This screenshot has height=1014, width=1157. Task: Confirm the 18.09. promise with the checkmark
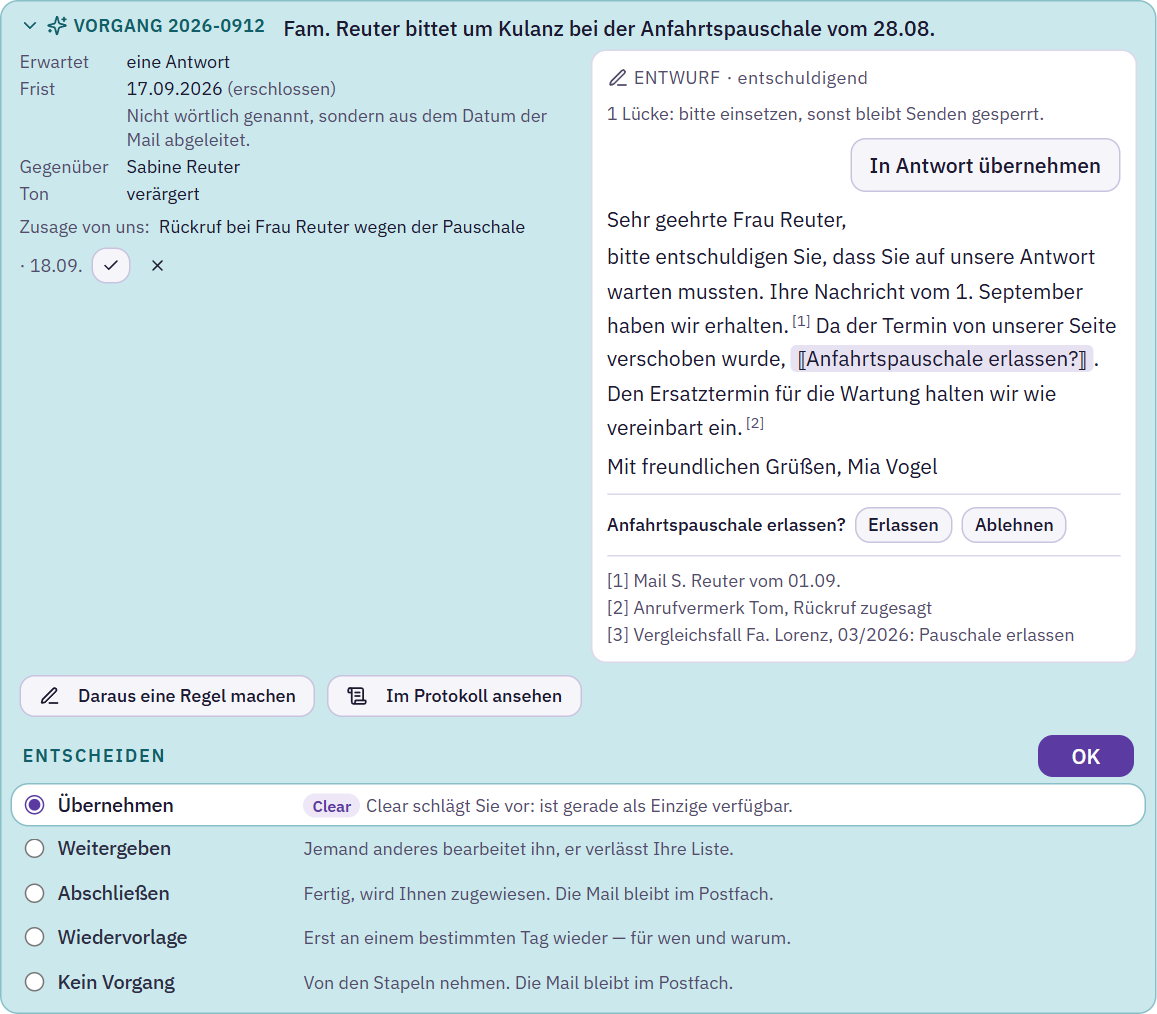[x=111, y=266]
